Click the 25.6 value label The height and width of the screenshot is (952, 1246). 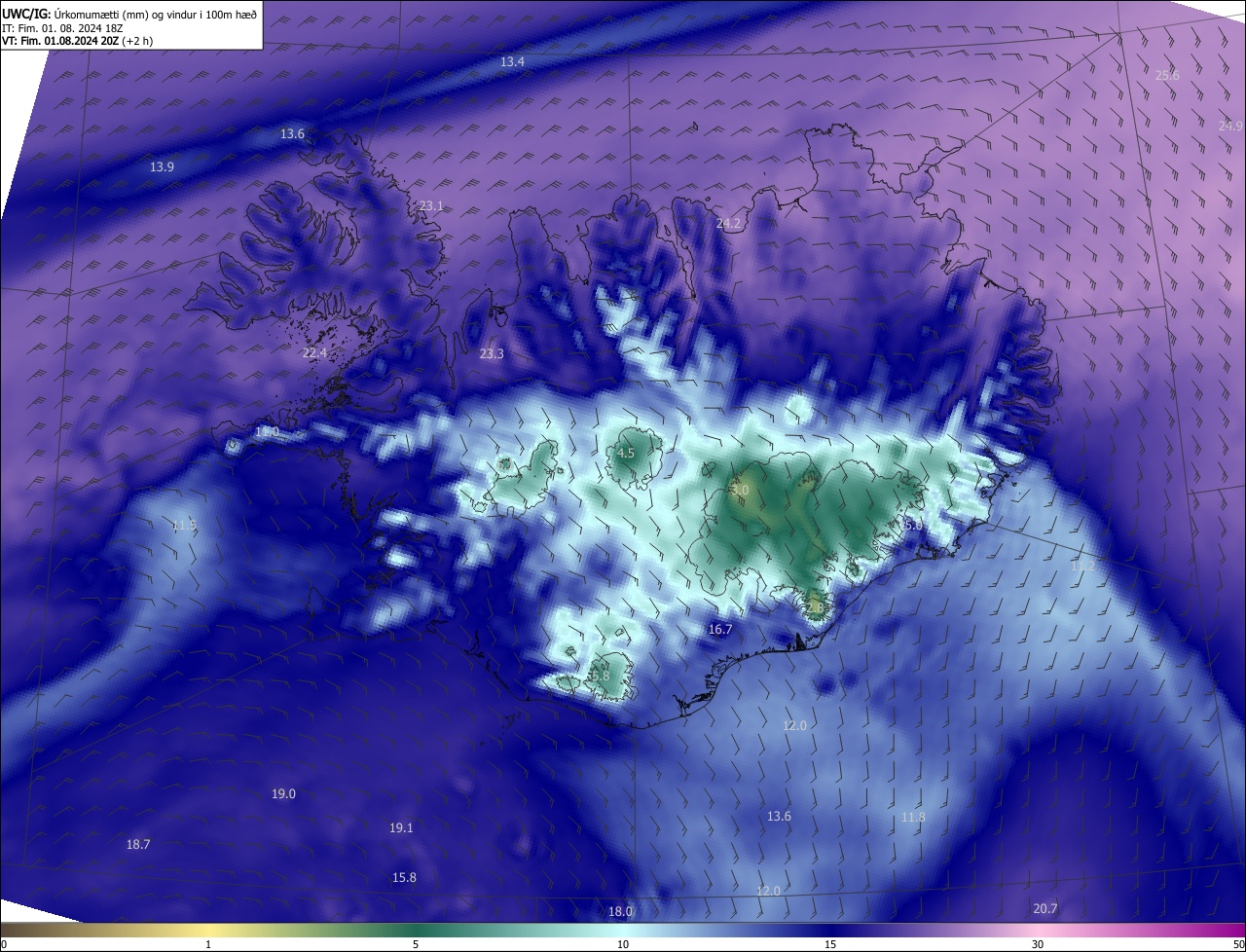click(1166, 75)
